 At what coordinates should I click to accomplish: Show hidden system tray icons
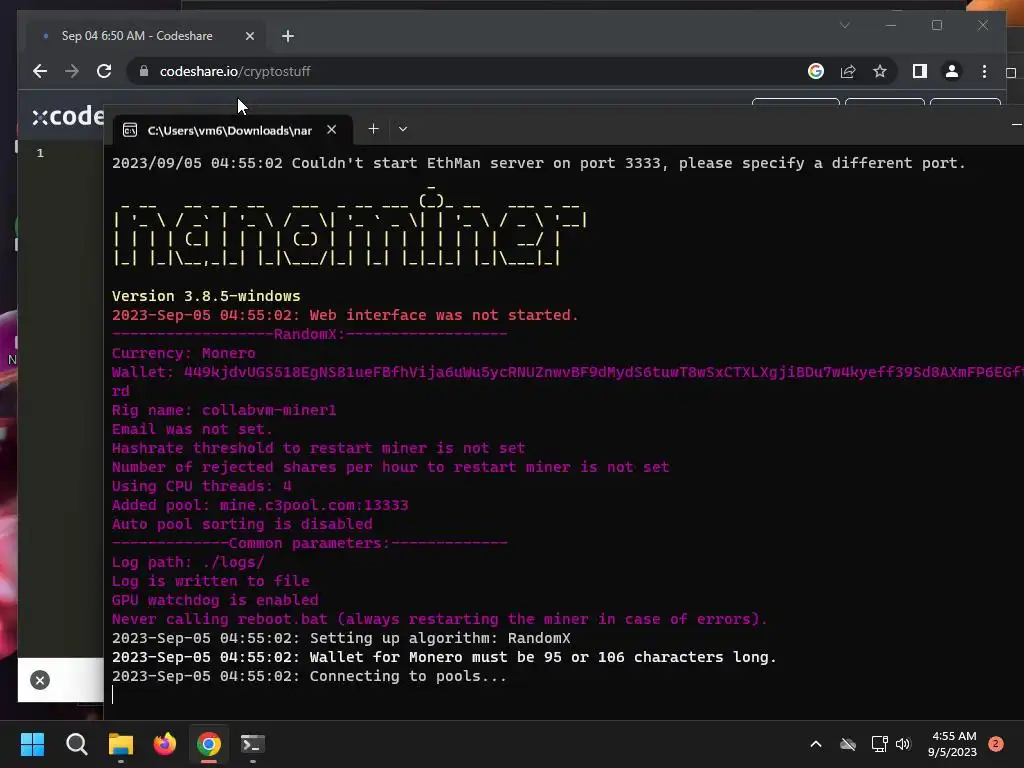tap(816, 744)
